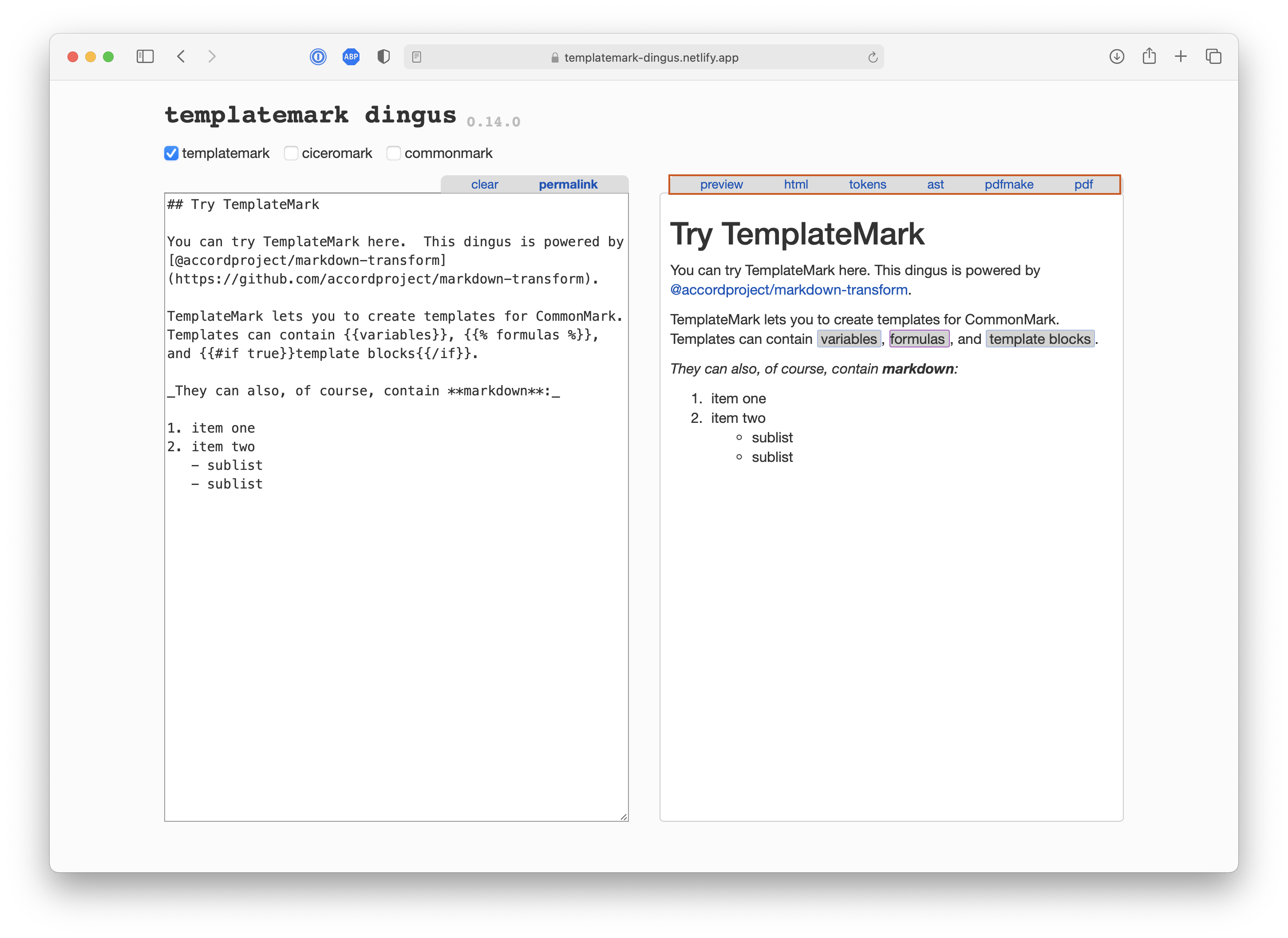Click the version number 0.14.0
The height and width of the screenshot is (938, 1288).
pyautogui.click(x=494, y=122)
